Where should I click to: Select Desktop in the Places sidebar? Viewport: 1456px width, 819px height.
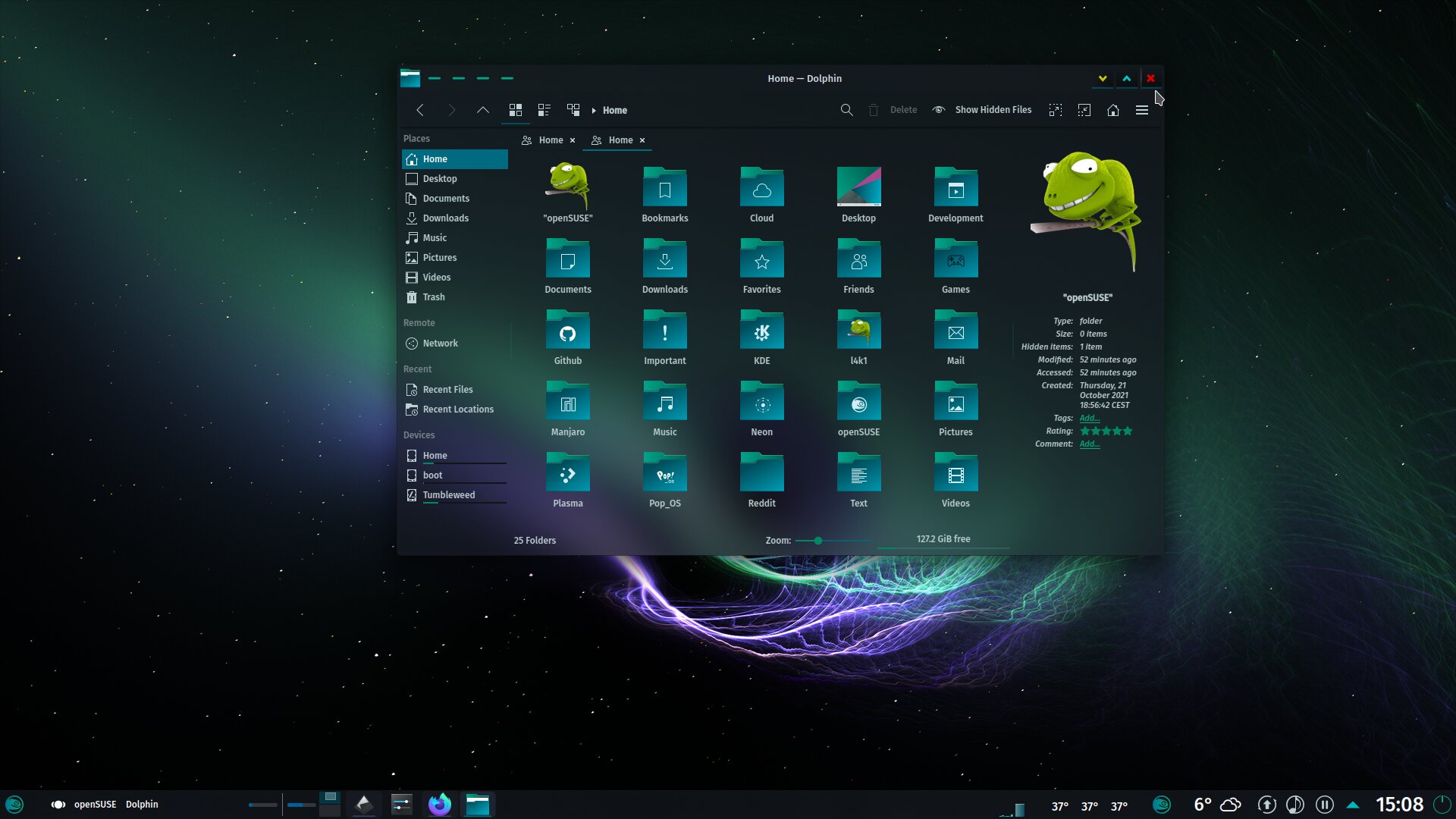click(x=454, y=179)
